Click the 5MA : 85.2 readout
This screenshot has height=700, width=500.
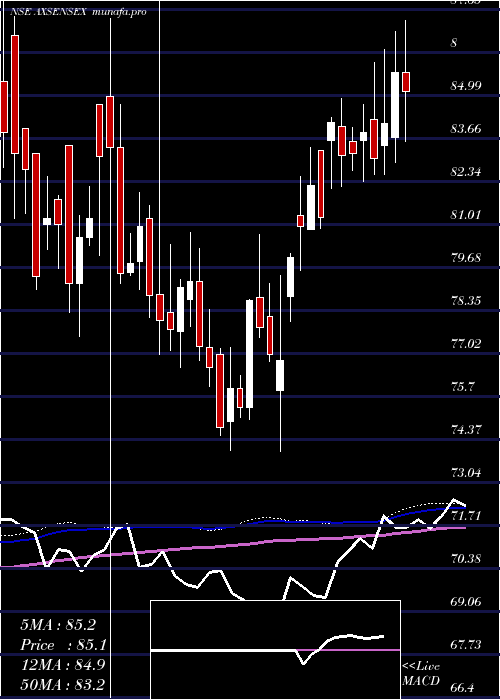58,625
